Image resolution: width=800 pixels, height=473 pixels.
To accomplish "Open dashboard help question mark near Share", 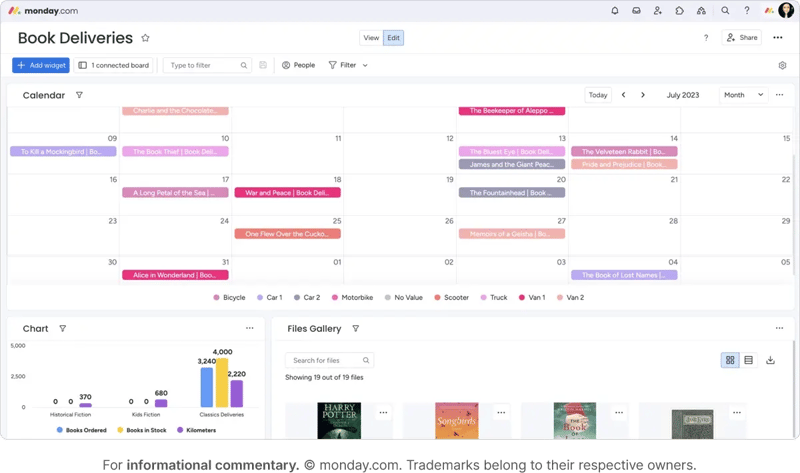I will 706,38.
